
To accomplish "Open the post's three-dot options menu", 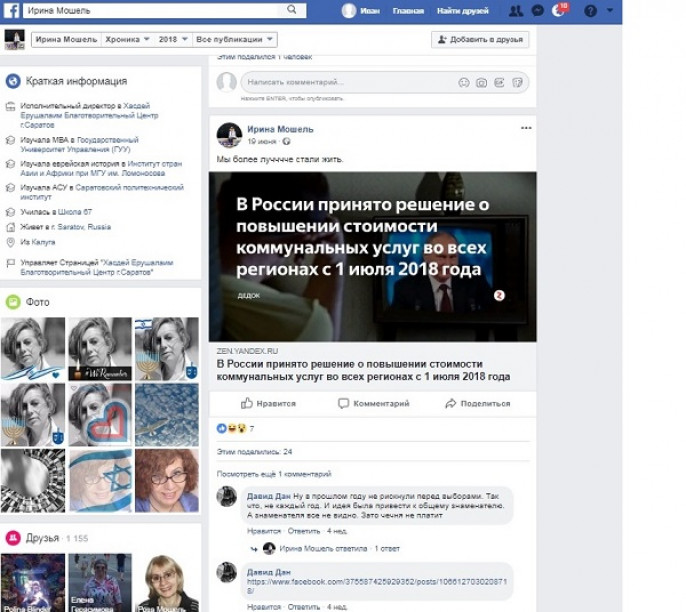I will 526,129.
